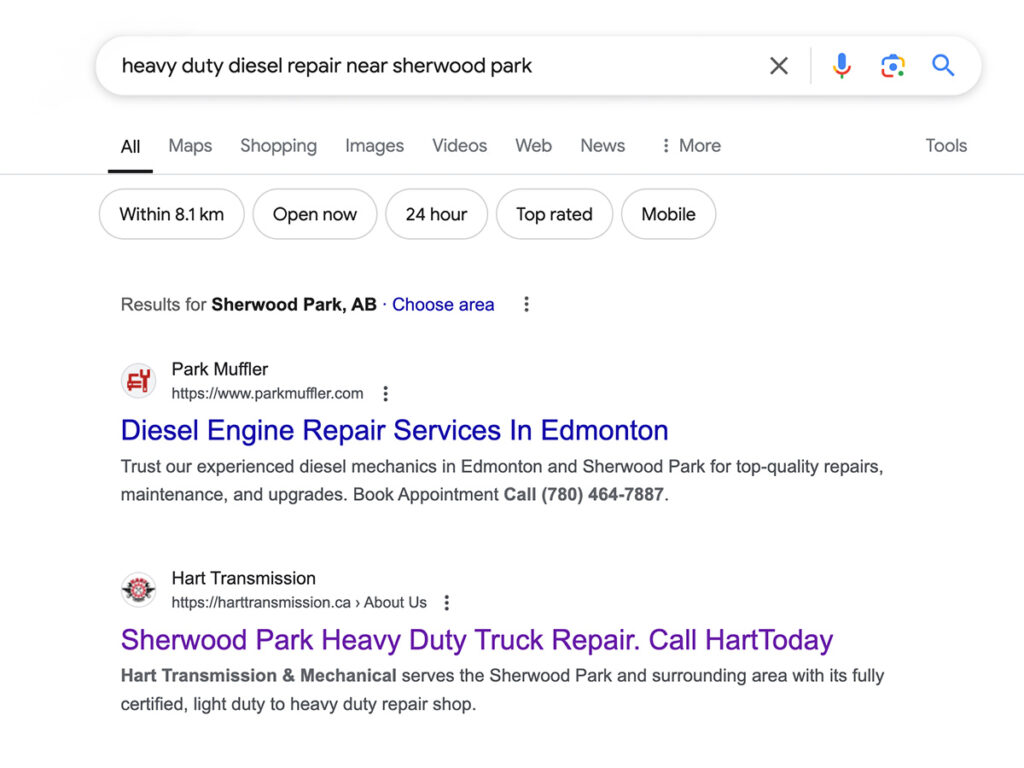Click inside the search input field
This screenshot has width=1024, height=768.
click(x=400, y=65)
